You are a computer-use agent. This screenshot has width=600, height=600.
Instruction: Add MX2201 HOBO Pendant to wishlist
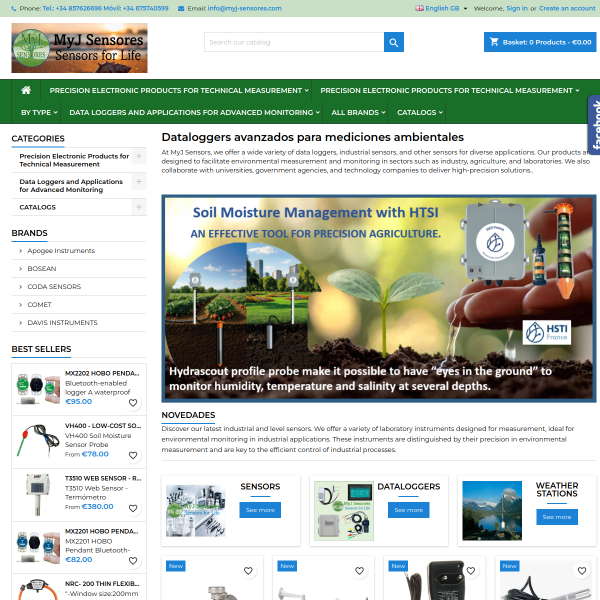133,560
